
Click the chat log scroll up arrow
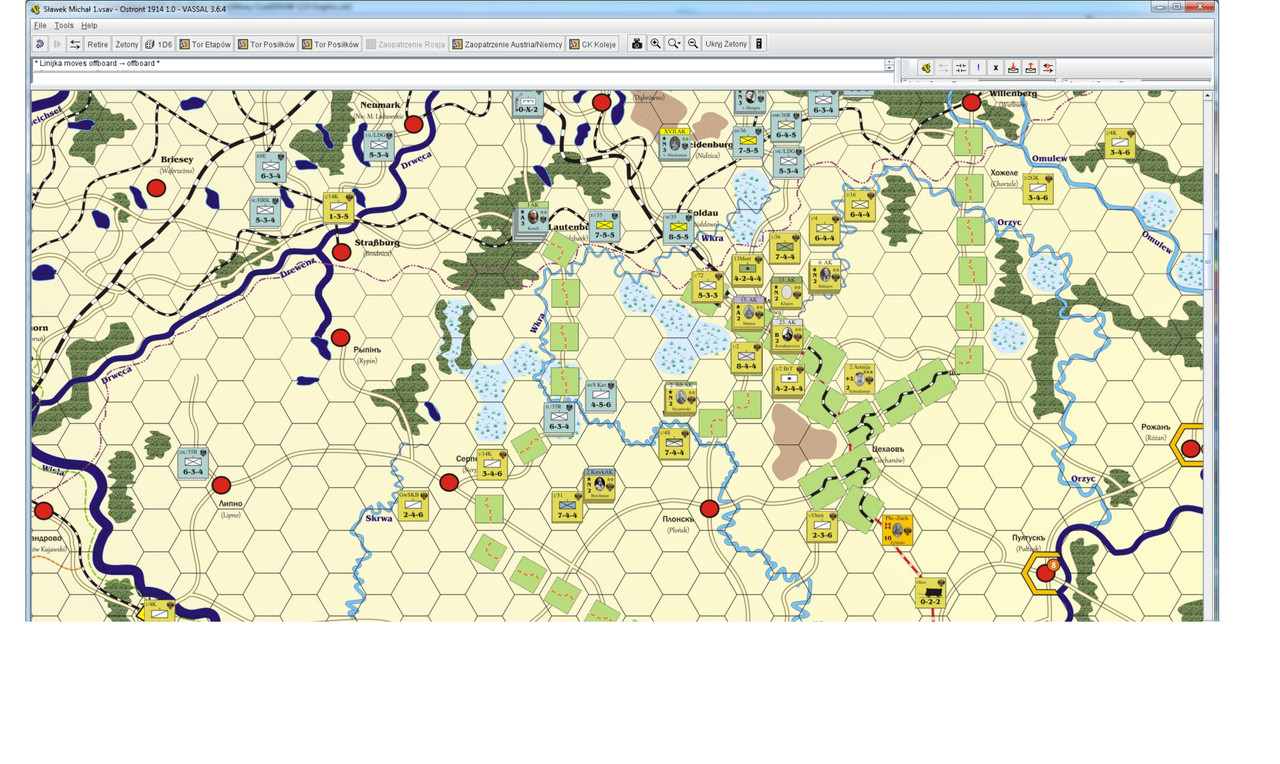tap(890, 62)
